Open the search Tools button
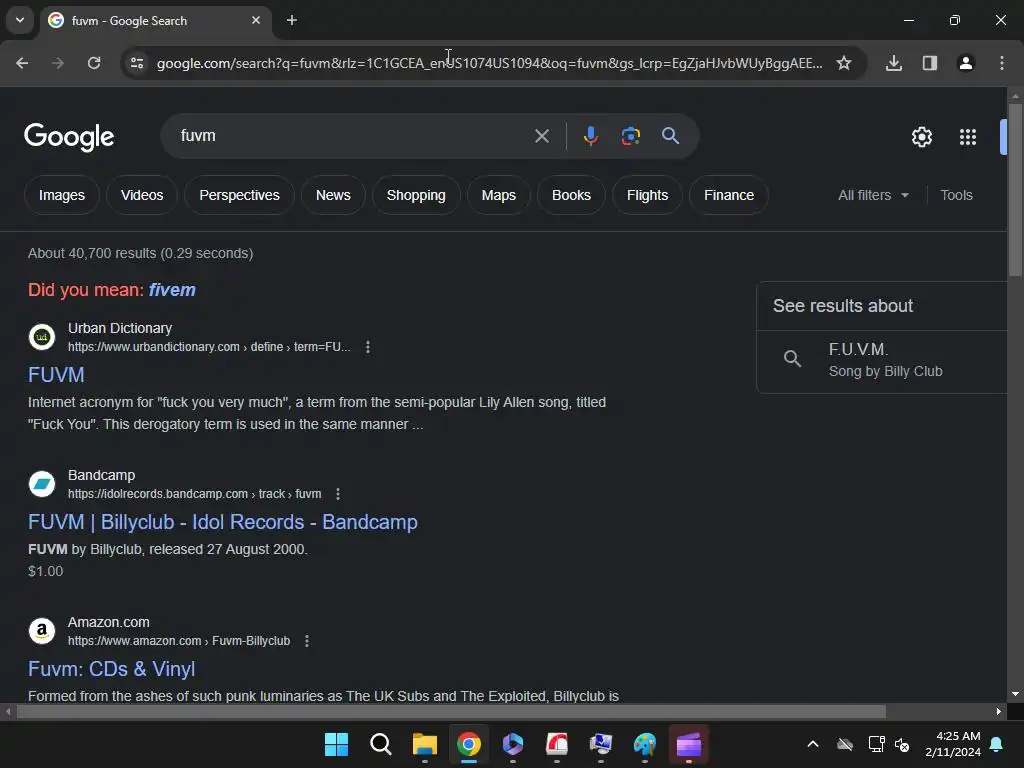Image resolution: width=1024 pixels, height=768 pixels. 956,195
